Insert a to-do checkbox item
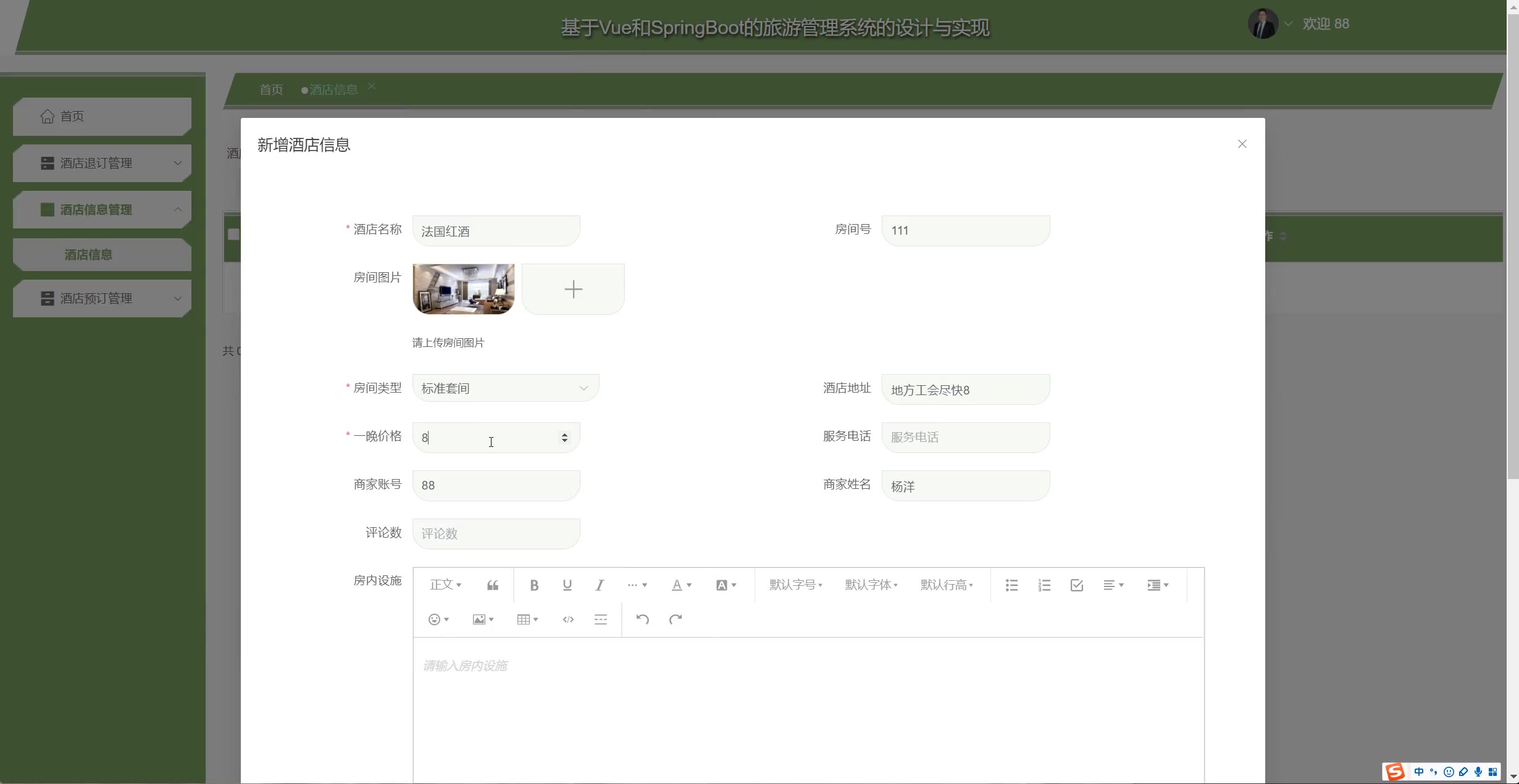 coord(1077,585)
